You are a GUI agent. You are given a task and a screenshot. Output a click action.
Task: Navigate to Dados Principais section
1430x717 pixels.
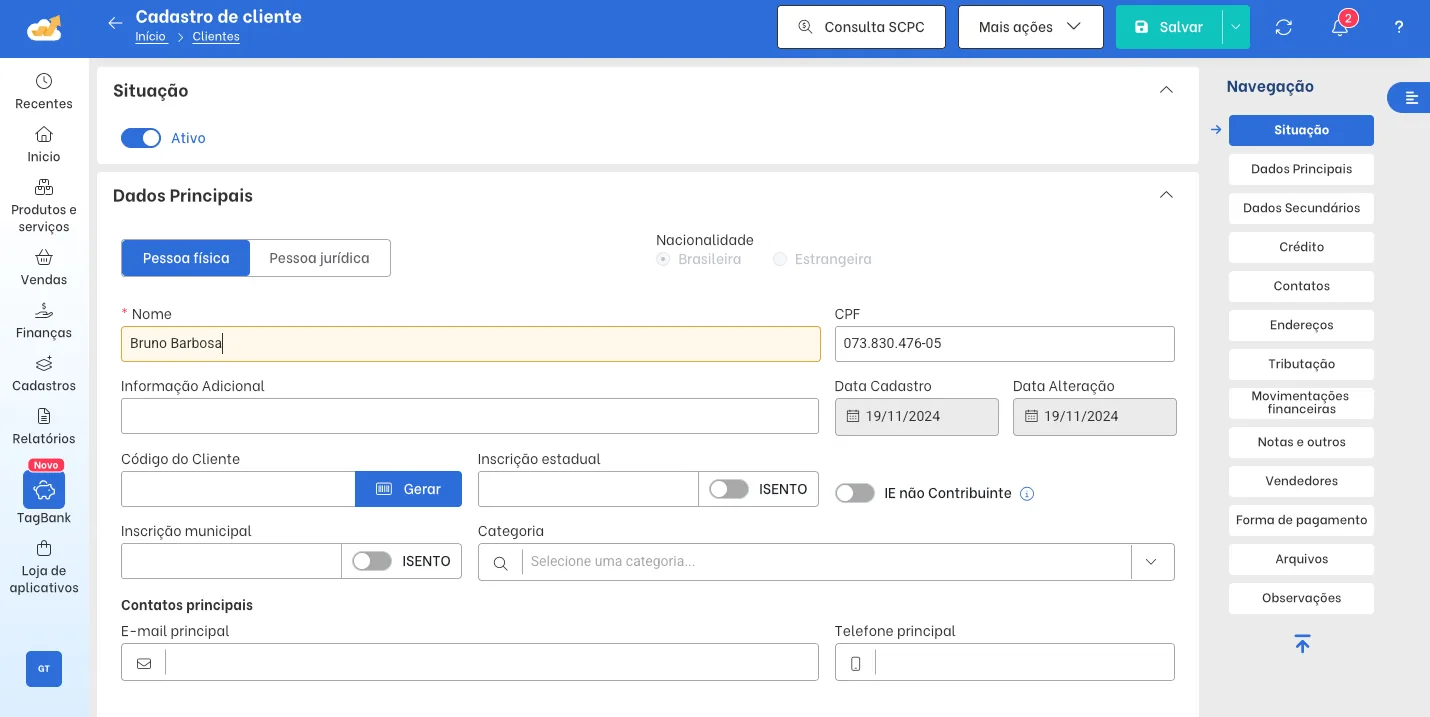[x=1301, y=169]
